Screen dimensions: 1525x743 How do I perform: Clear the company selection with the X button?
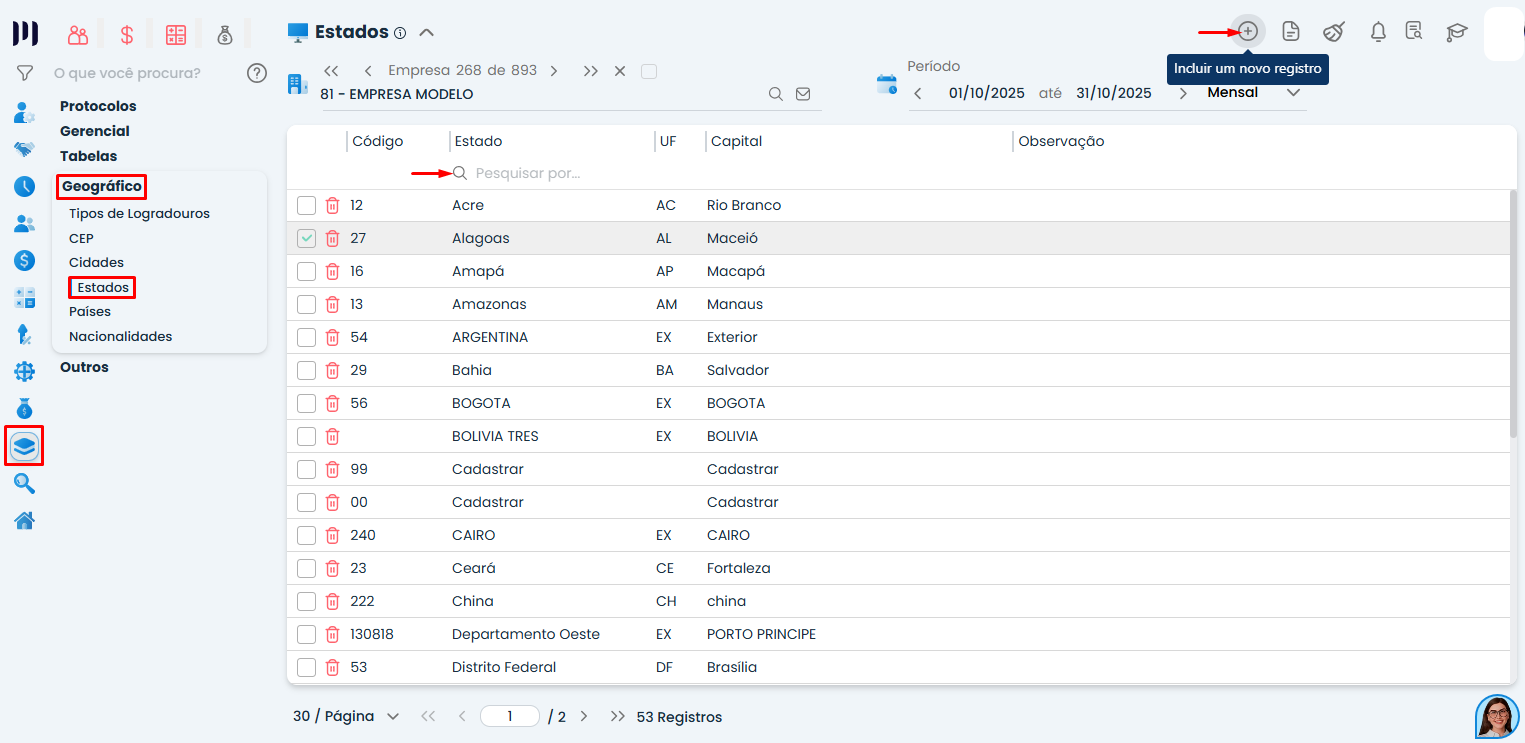pyautogui.click(x=620, y=71)
